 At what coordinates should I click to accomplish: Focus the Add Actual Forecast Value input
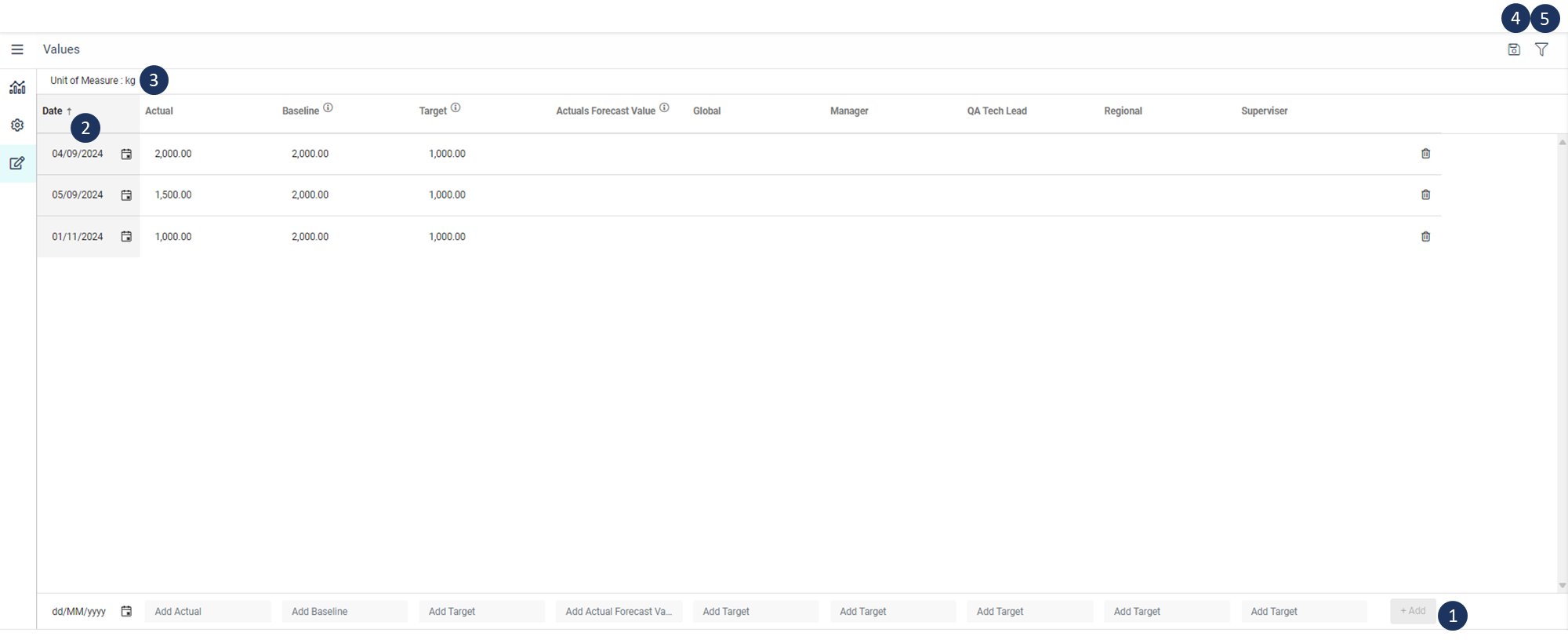coord(619,612)
